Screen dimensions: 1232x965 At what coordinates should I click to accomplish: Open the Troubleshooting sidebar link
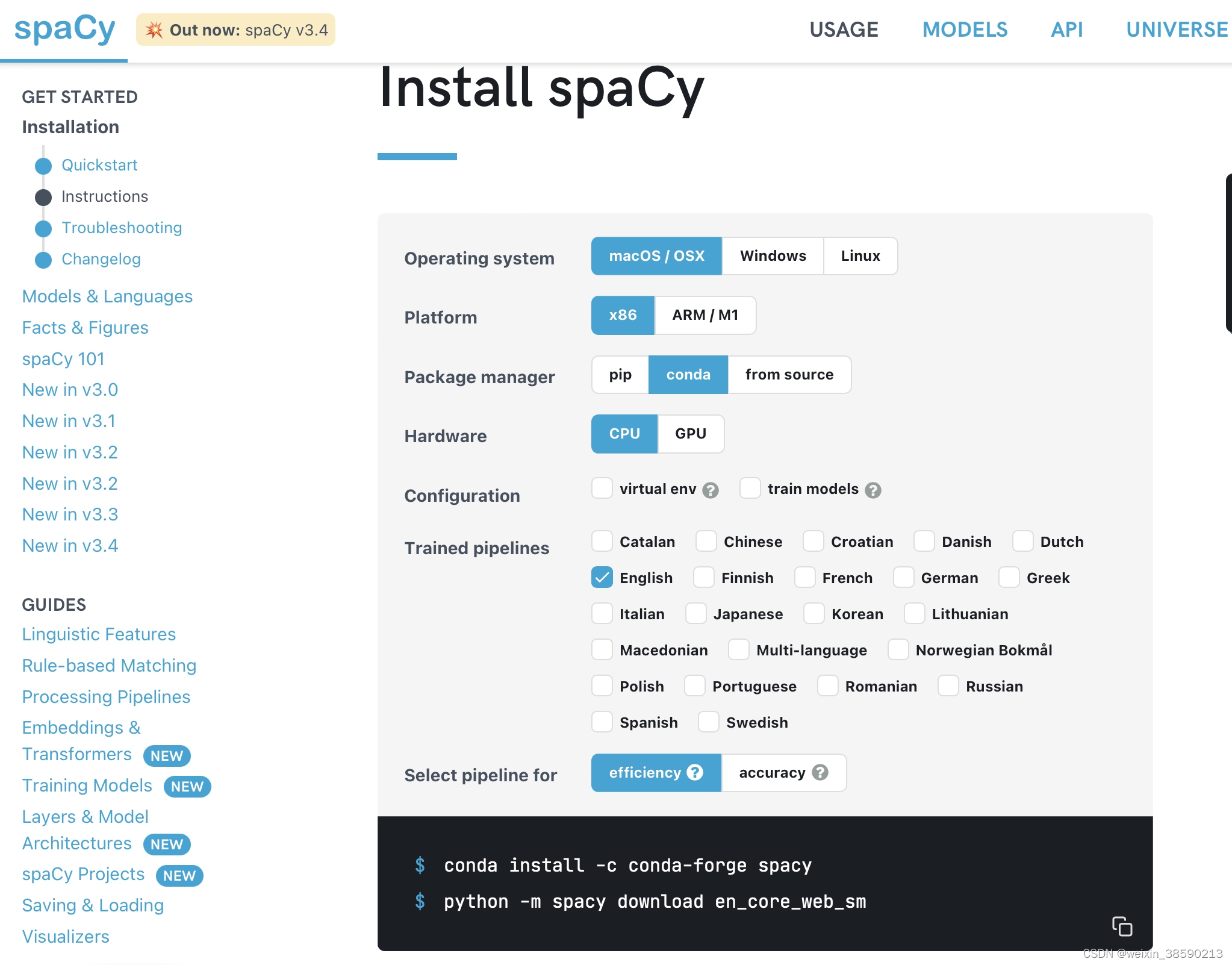[x=122, y=227]
